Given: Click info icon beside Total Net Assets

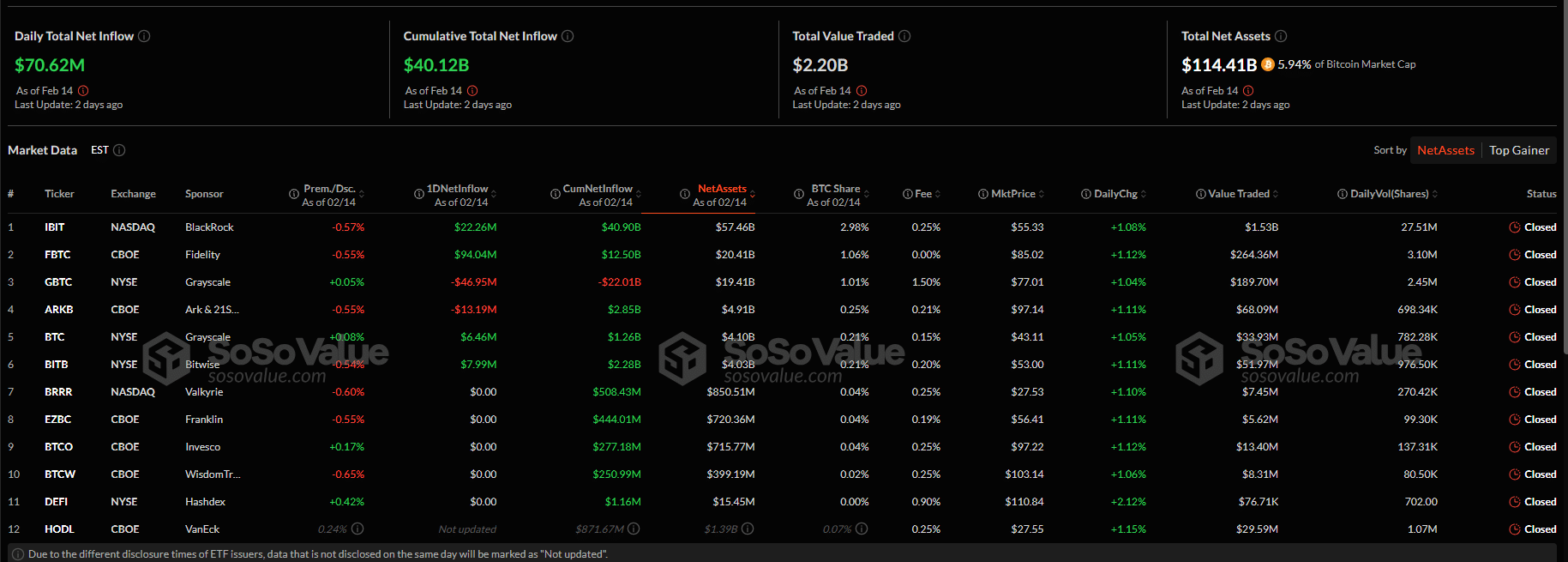Looking at the screenshot, I should click(1281, 36).
